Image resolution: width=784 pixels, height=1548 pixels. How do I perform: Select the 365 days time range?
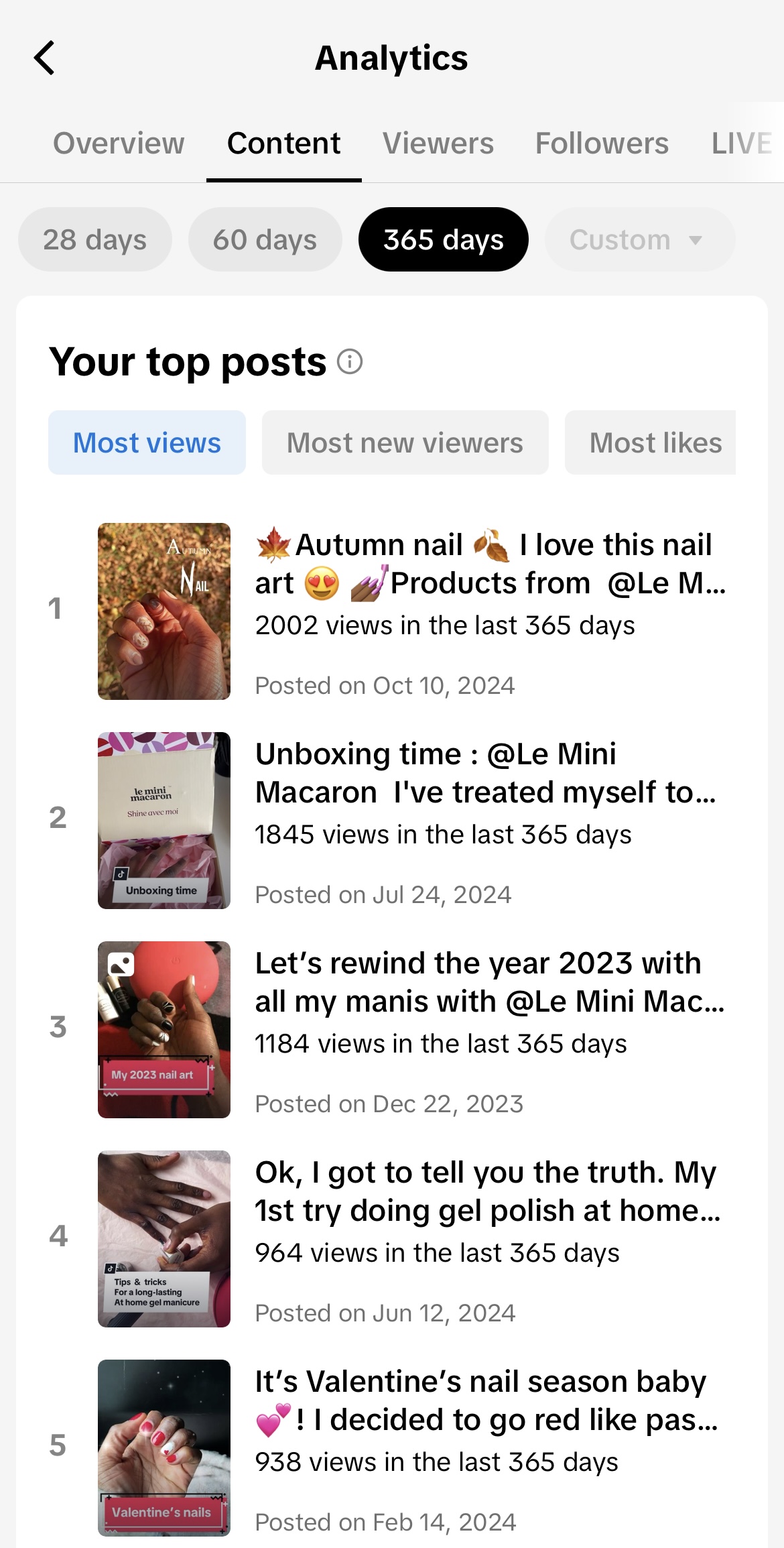444,239
